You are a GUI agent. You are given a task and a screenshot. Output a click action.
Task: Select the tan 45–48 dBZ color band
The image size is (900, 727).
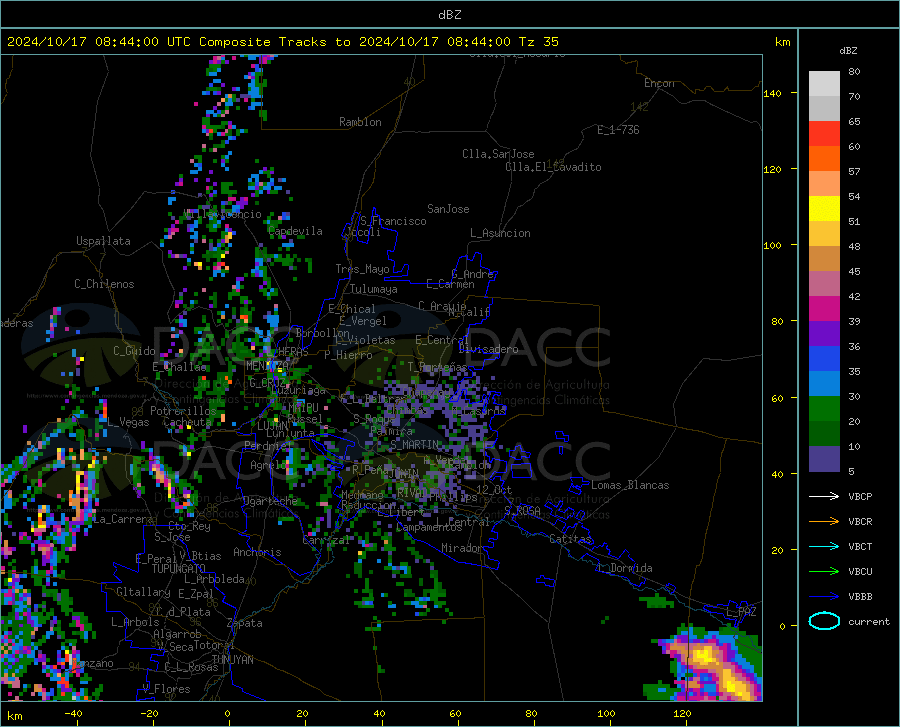(824, 259)
